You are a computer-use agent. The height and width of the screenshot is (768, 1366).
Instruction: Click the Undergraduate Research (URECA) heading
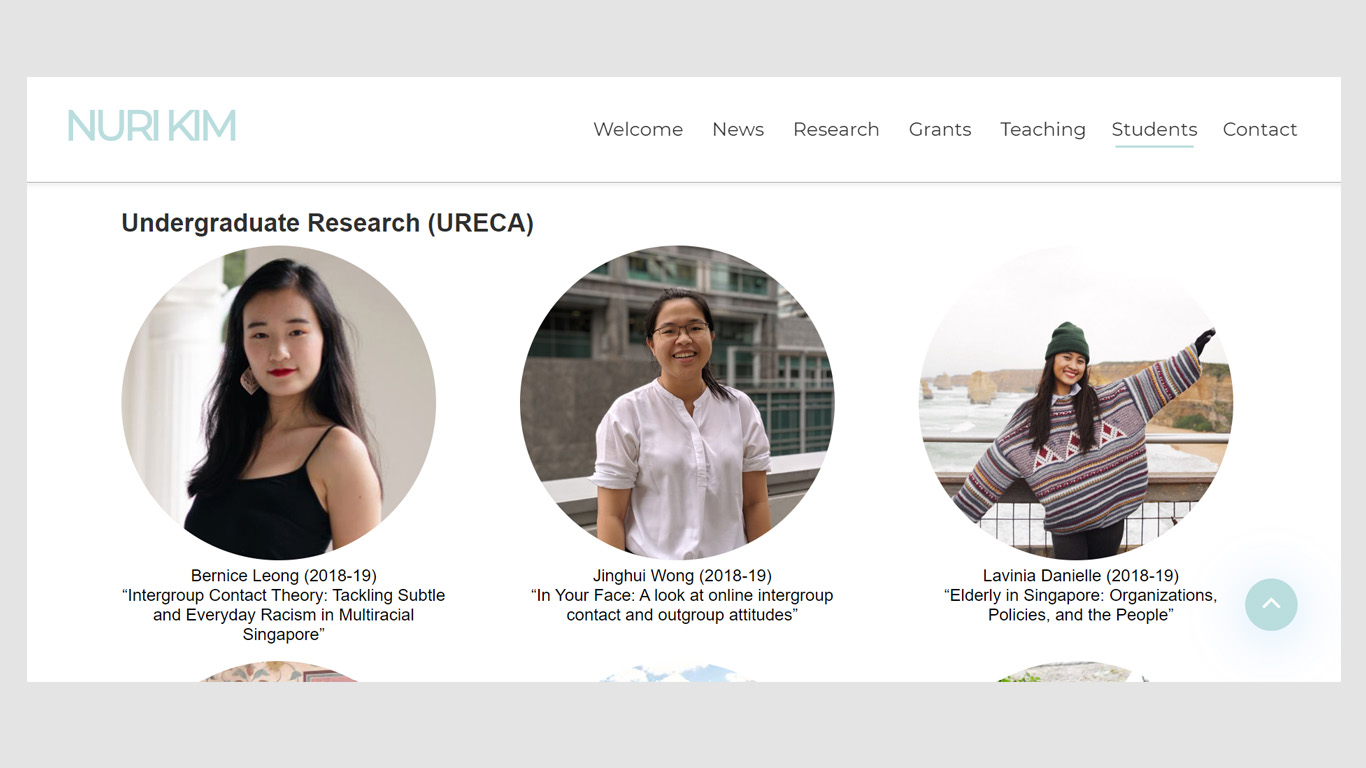328,223
